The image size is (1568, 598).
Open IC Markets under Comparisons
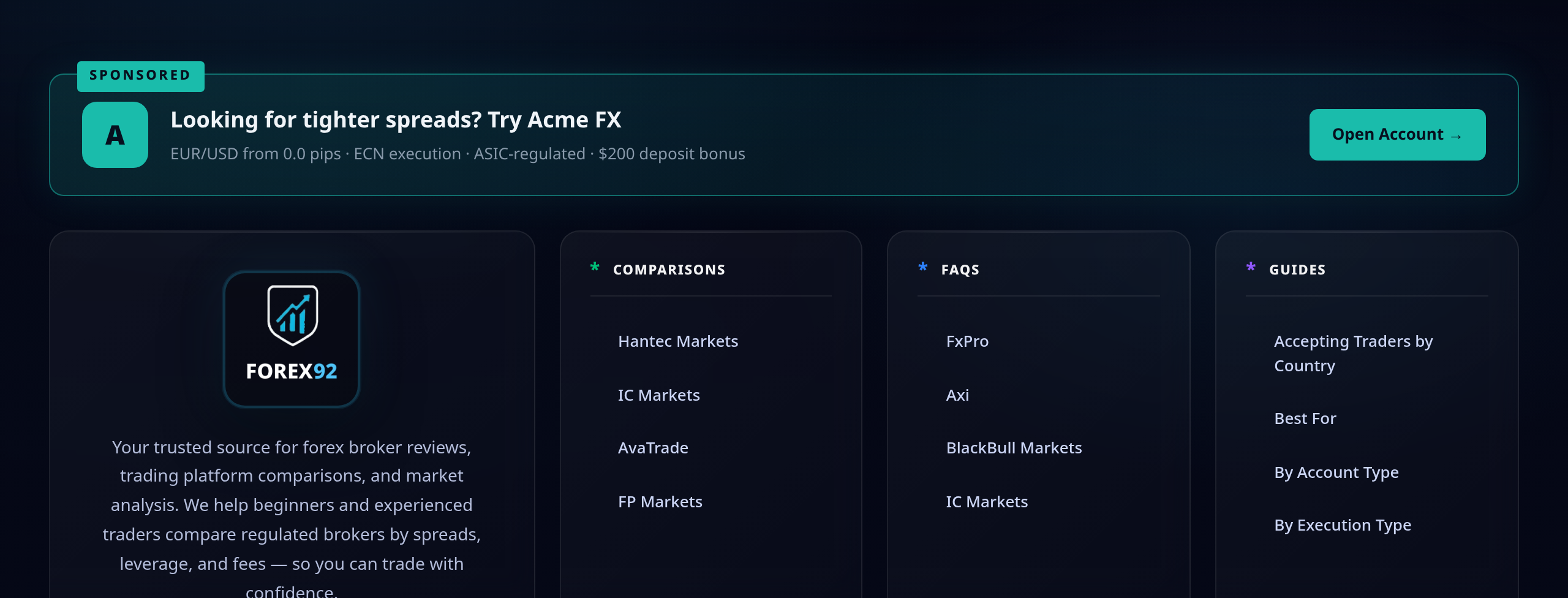coord(659,395)
